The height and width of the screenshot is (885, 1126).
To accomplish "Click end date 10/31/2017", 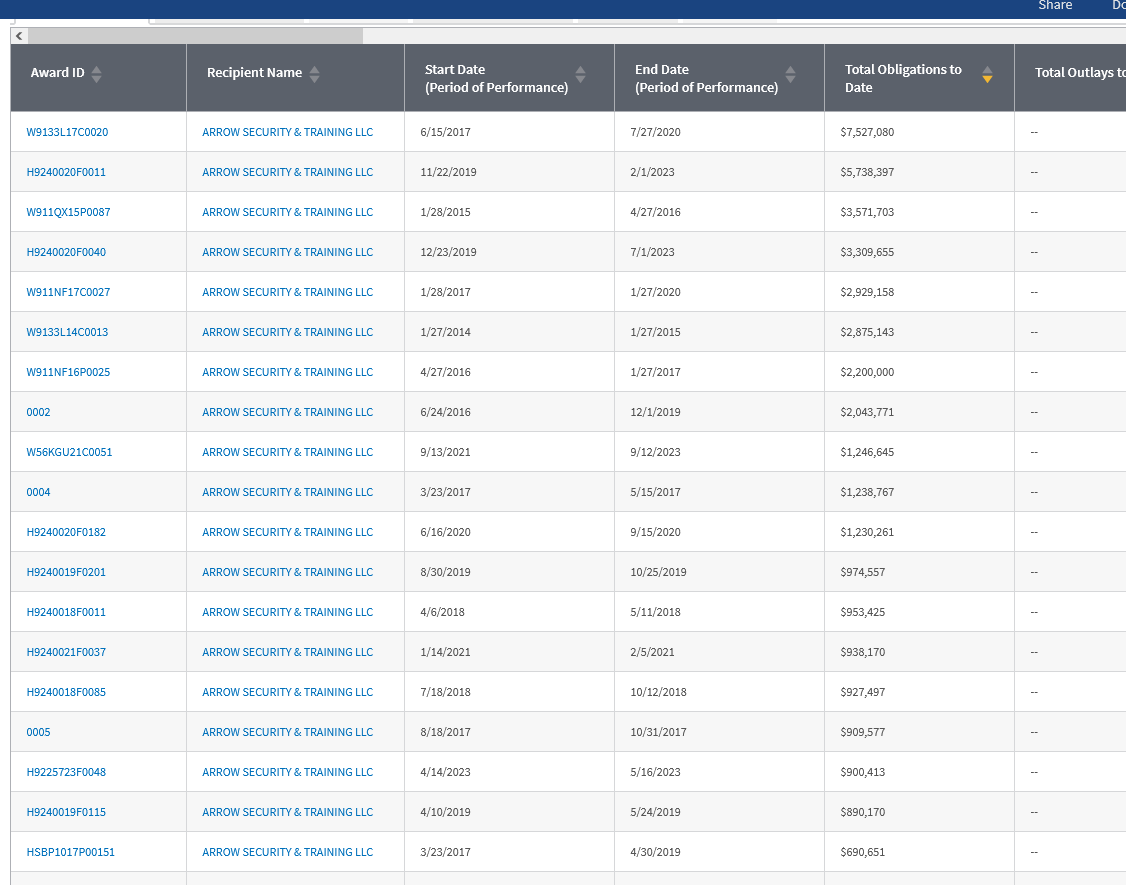I will tap(658, 732).
